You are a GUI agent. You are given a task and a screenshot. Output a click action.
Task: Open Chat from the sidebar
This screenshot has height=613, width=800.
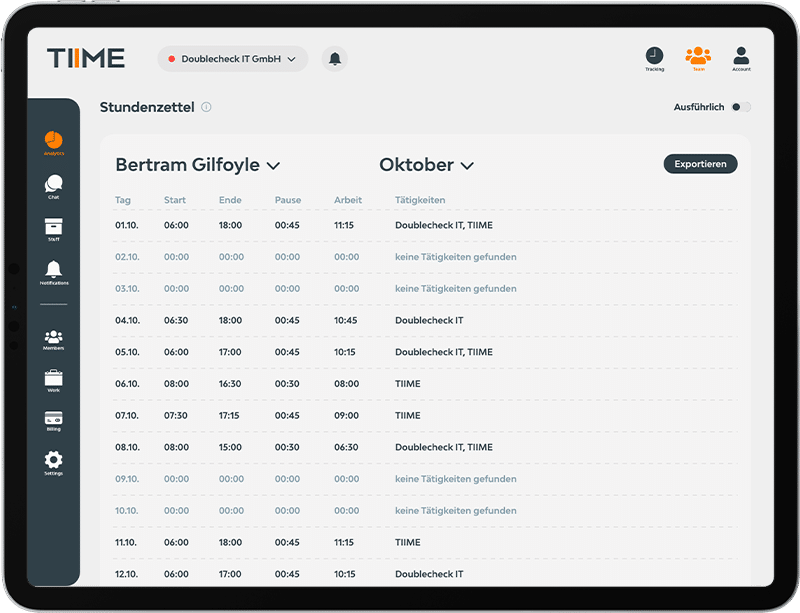click(x=53, y=186)
